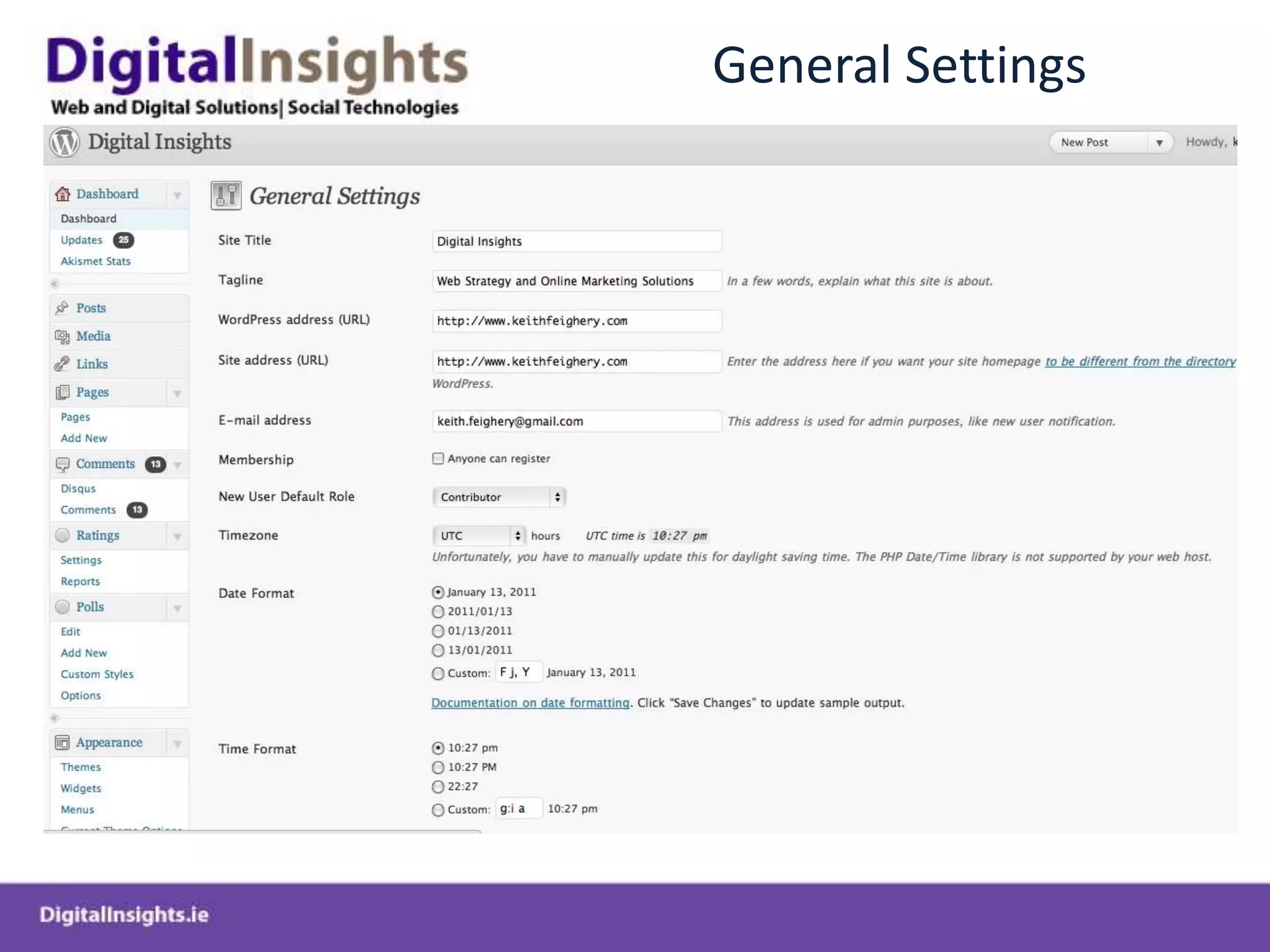Open Akismet Stats in the sidebar

coord(95,262)
